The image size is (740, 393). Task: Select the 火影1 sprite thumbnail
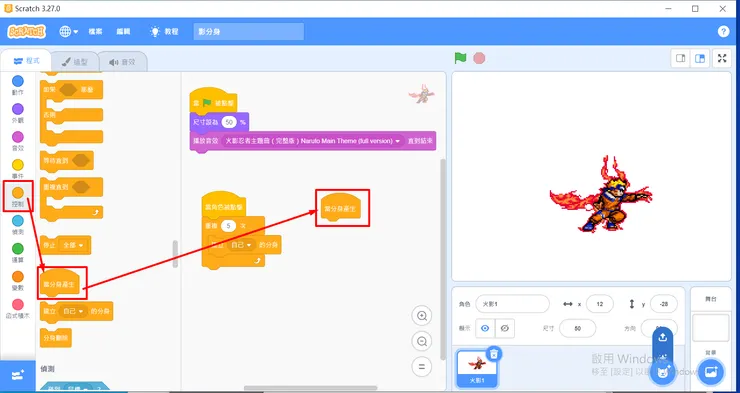pos(477,368)
